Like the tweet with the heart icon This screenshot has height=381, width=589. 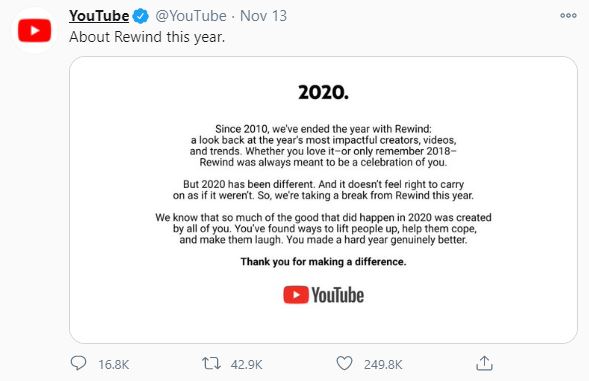pos(344,363)
